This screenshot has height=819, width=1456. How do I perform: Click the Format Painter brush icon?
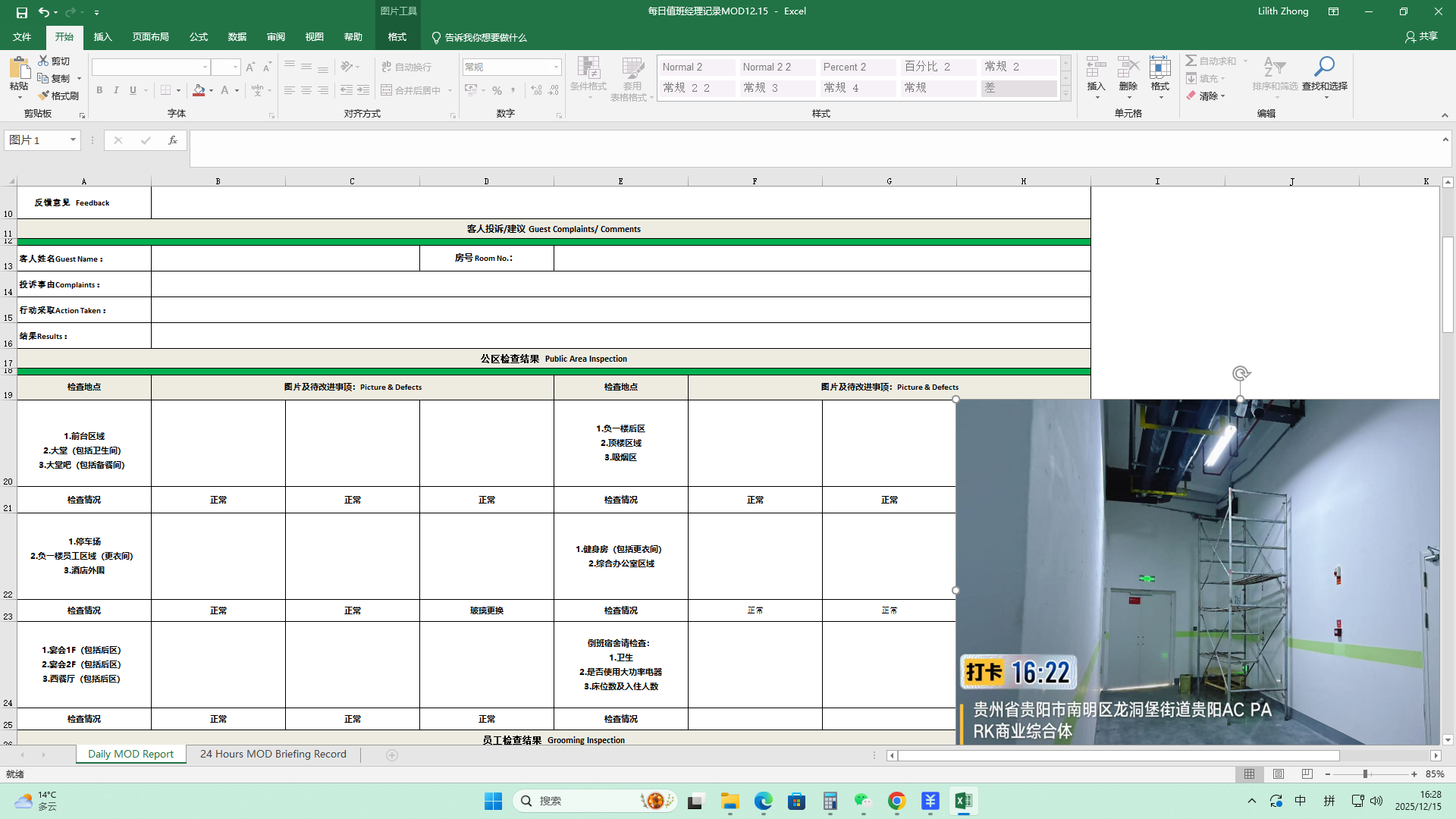(x=44, y=96)
